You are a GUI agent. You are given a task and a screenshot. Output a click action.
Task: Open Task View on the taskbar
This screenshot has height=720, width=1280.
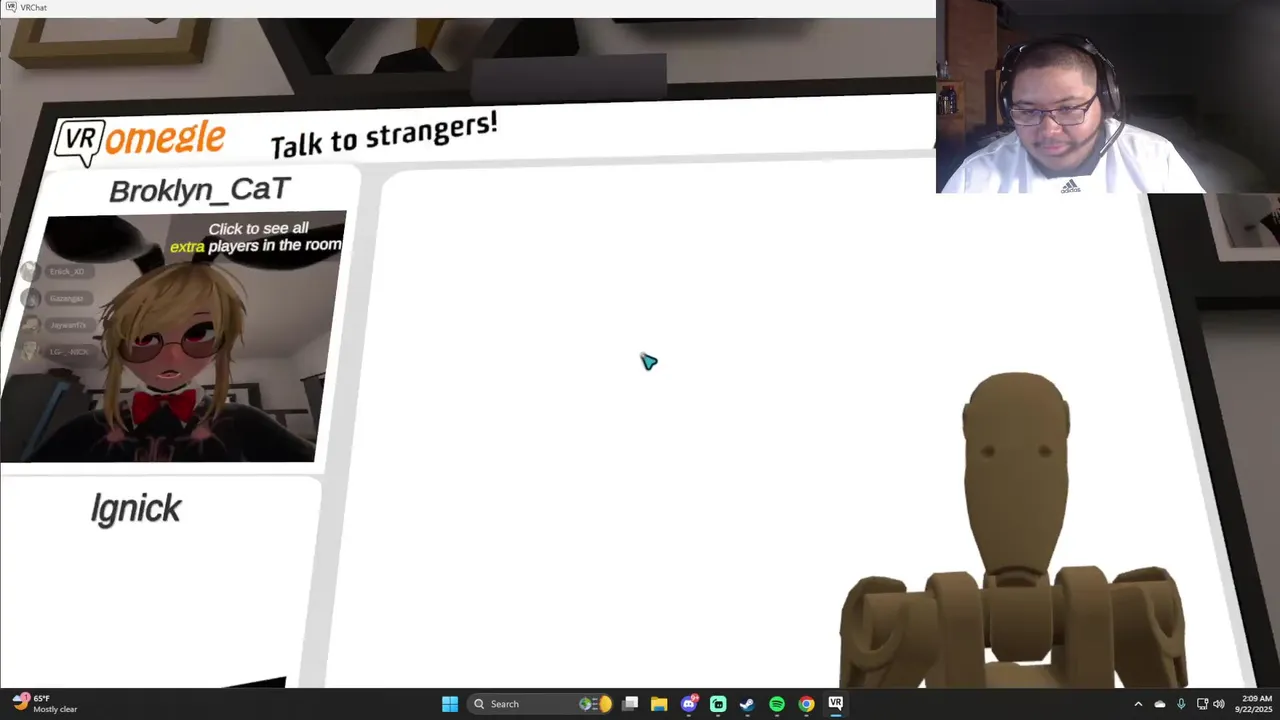tap(630, 704)
